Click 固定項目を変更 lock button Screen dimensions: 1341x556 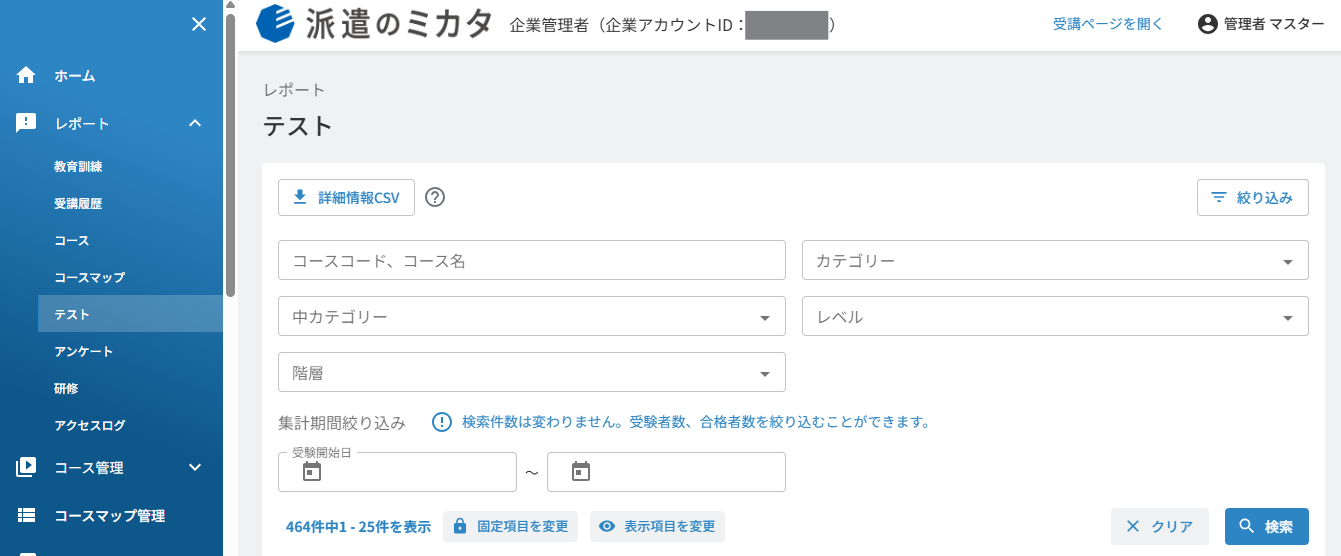[x=510, y=526]
